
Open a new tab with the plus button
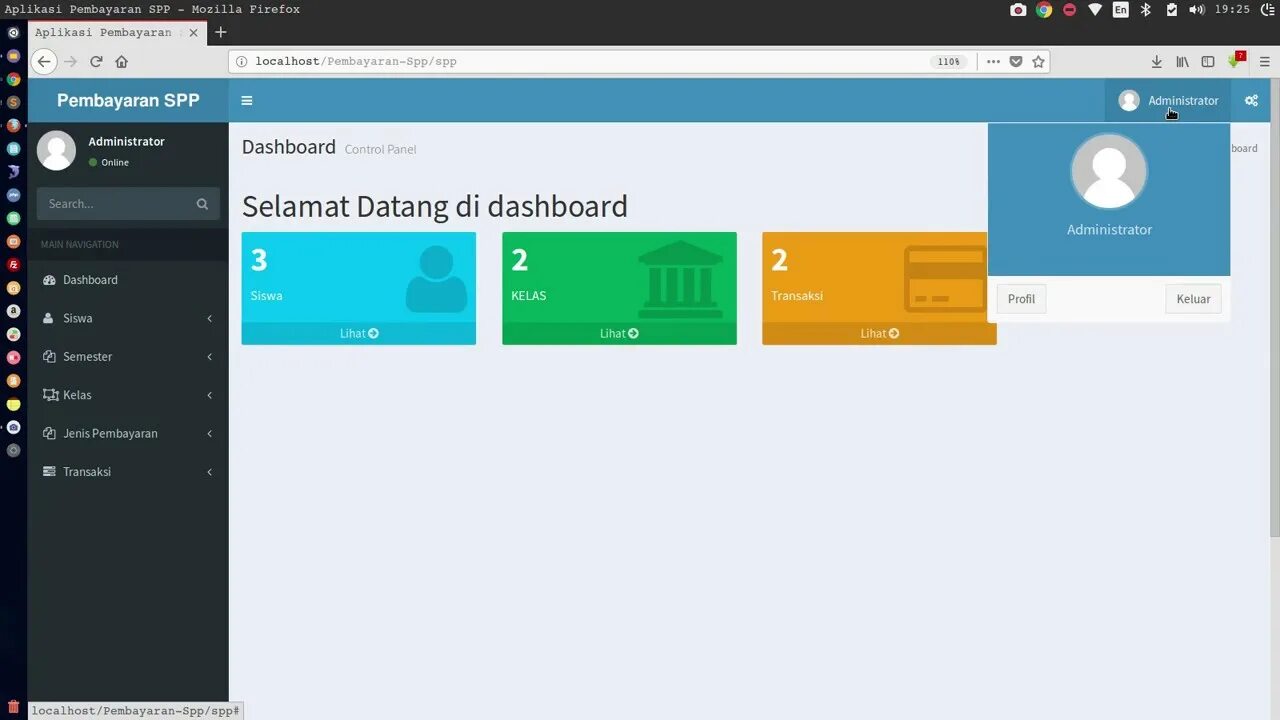click(221, 32)
